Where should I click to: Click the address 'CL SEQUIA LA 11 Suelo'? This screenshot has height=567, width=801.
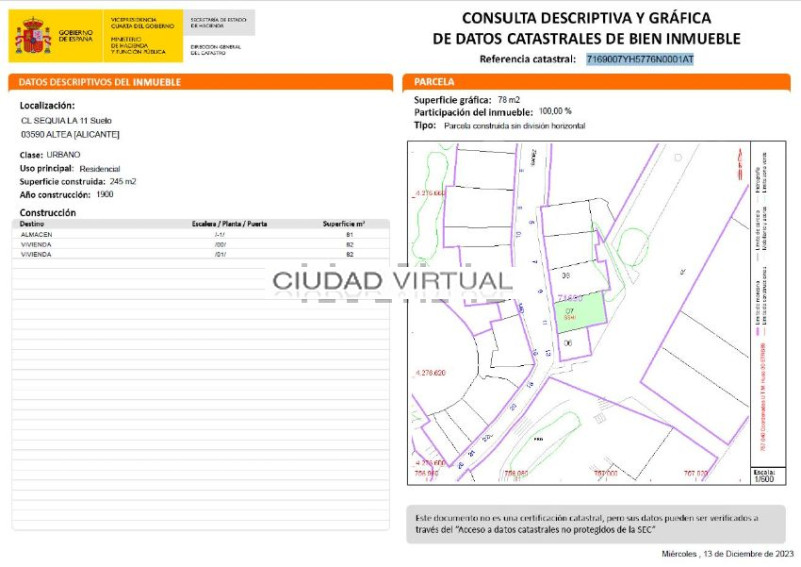66,121
